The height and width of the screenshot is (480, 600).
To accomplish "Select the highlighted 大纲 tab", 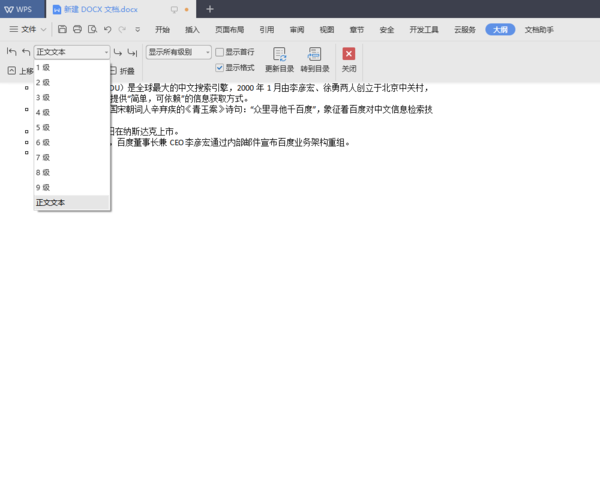I will click(x=500, y=29).
